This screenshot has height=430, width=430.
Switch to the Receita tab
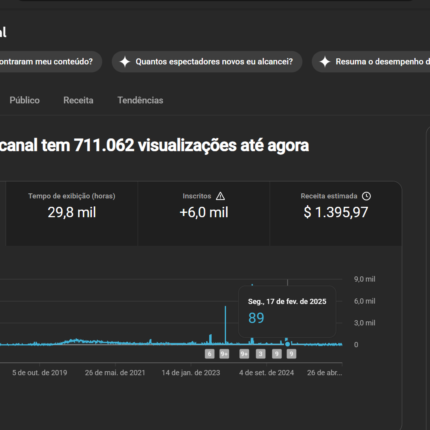(x=78, y=100)
